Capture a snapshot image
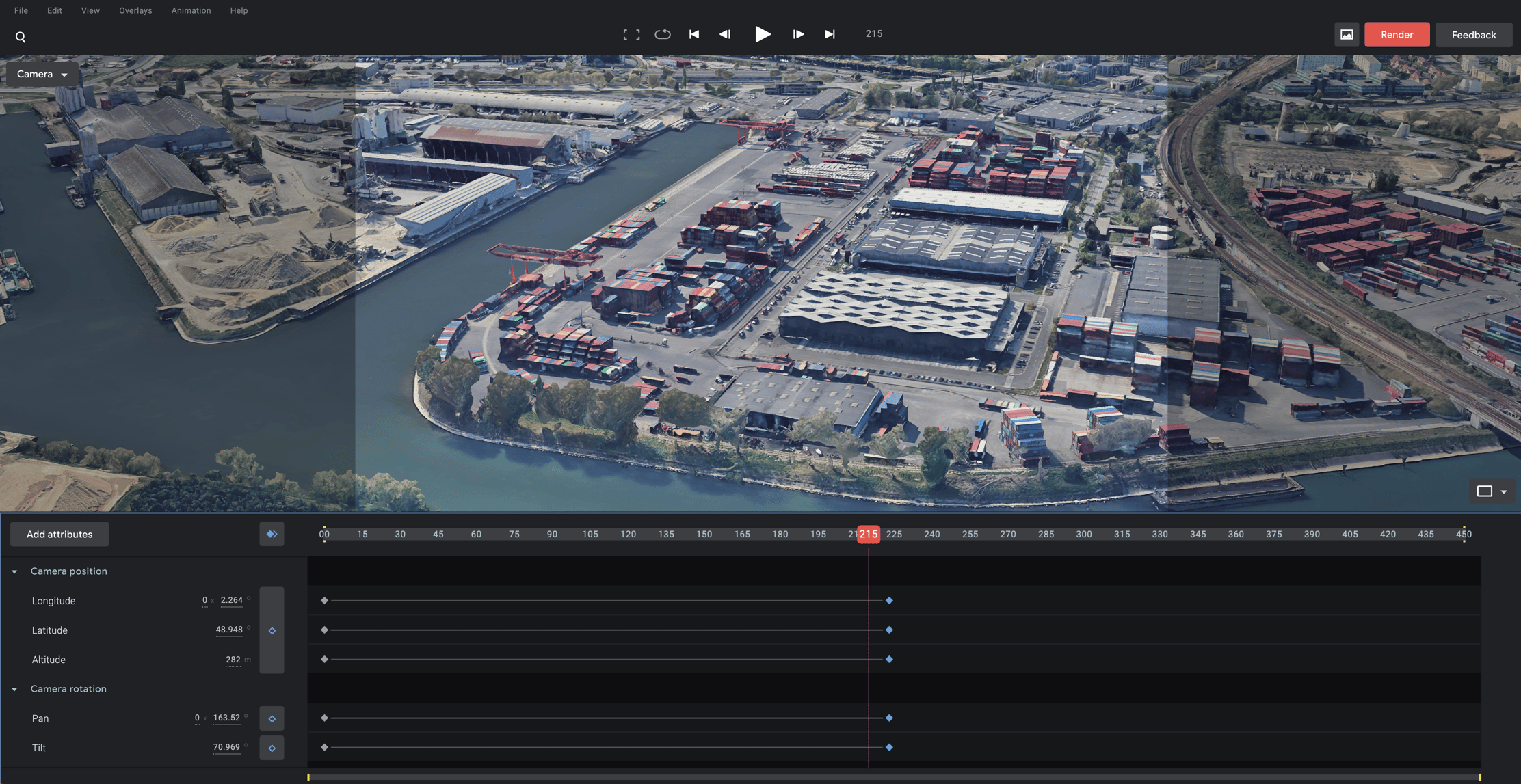The height and width of the screenshot is (784, 1521). 1346,33
